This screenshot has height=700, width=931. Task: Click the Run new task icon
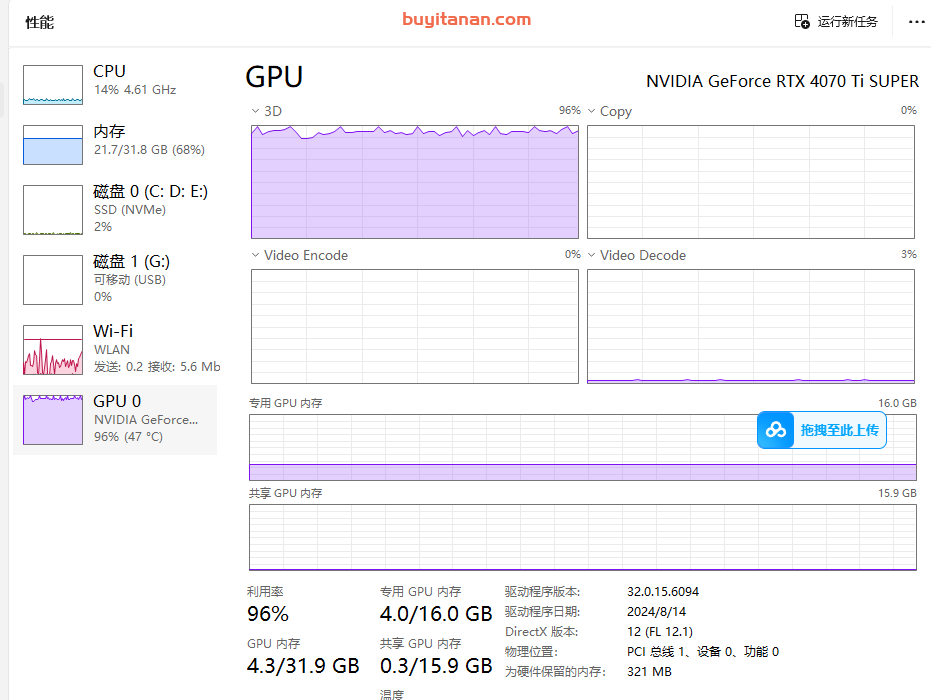click(801, 21)
